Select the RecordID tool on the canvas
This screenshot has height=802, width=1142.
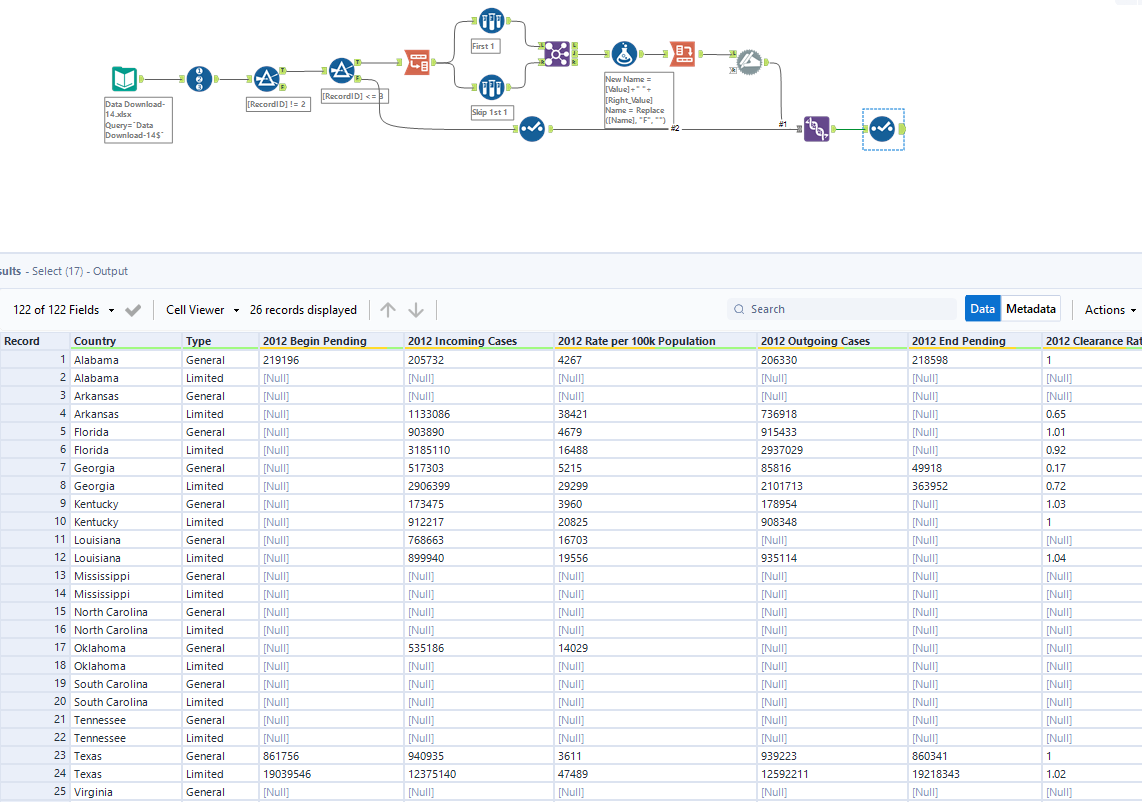pos(200,80)
